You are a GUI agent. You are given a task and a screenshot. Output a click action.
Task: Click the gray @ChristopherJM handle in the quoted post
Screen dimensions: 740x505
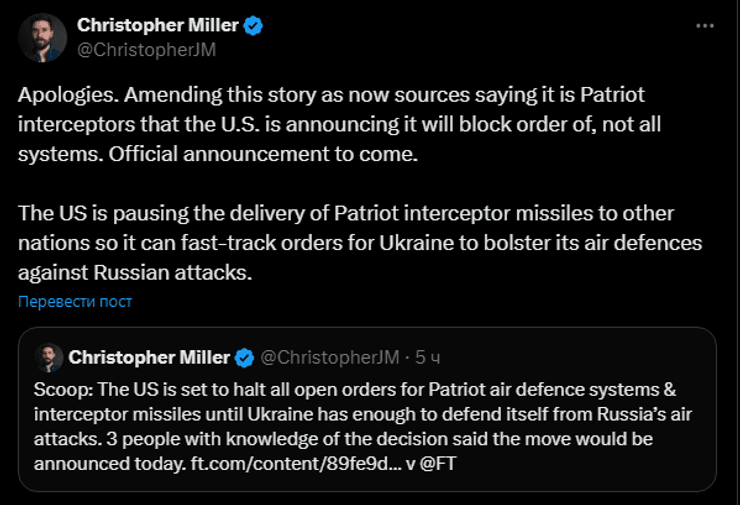coord(330,357)
